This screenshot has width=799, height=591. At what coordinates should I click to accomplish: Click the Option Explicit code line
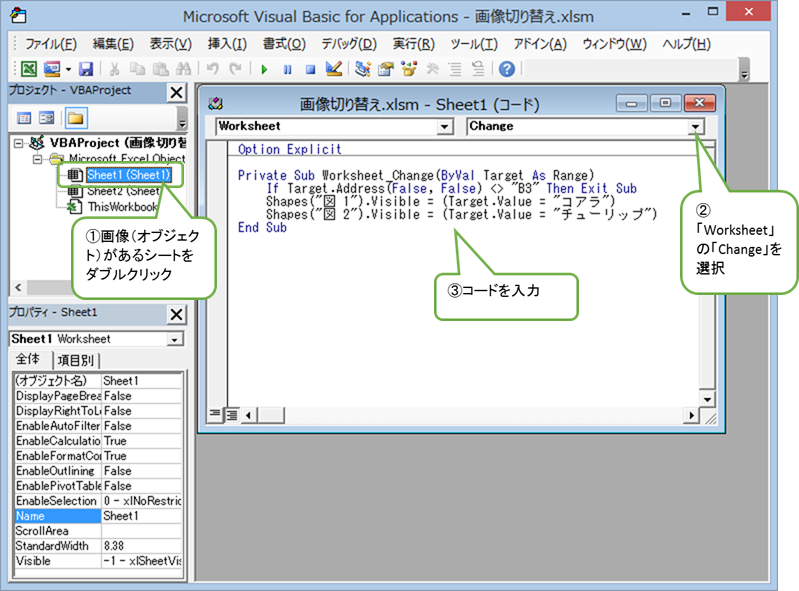pos(289,149)
